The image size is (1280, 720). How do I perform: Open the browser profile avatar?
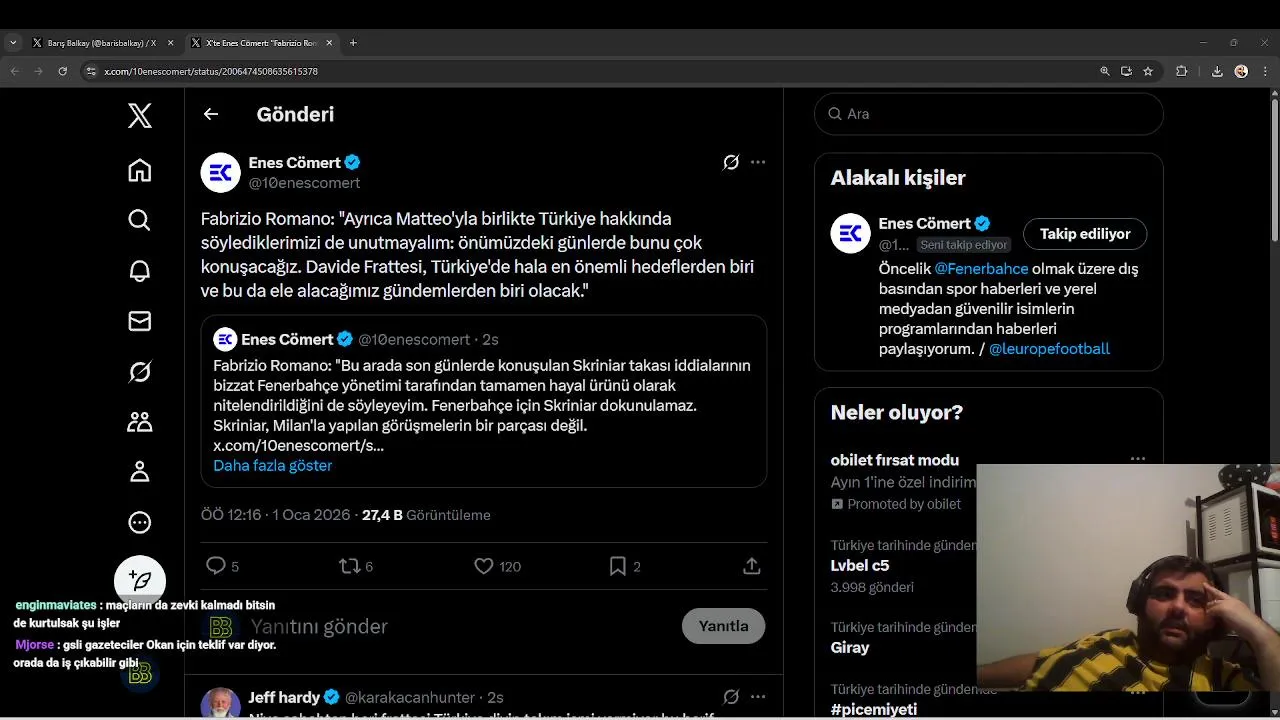click(1241, 71)
